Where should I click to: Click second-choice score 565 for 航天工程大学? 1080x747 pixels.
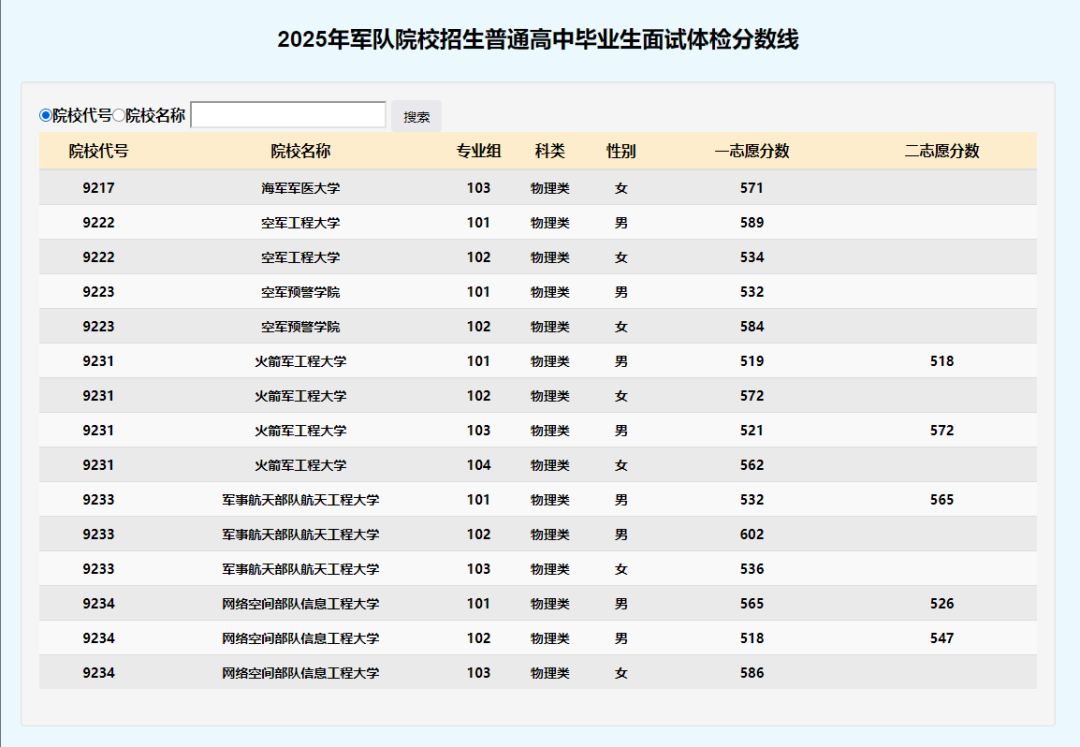point(942,499)
